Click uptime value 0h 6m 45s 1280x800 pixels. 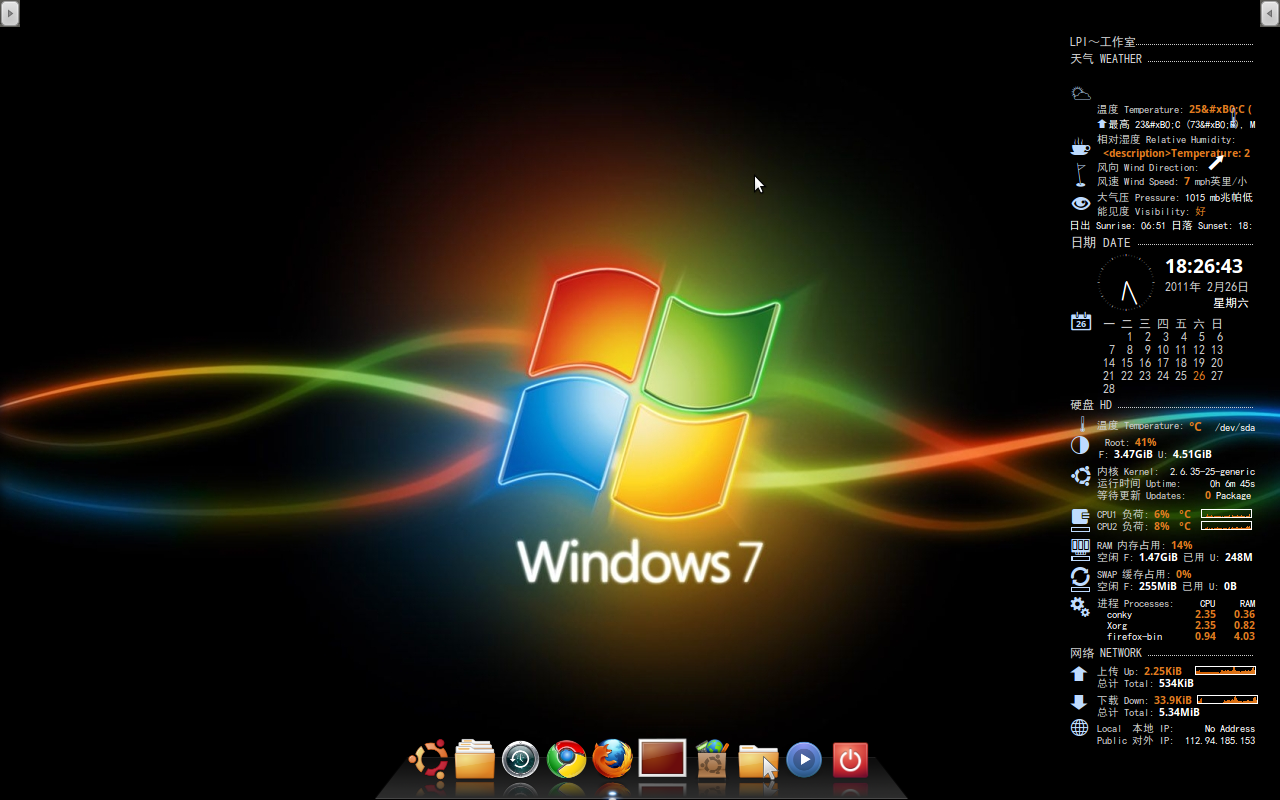(1232, 484)
